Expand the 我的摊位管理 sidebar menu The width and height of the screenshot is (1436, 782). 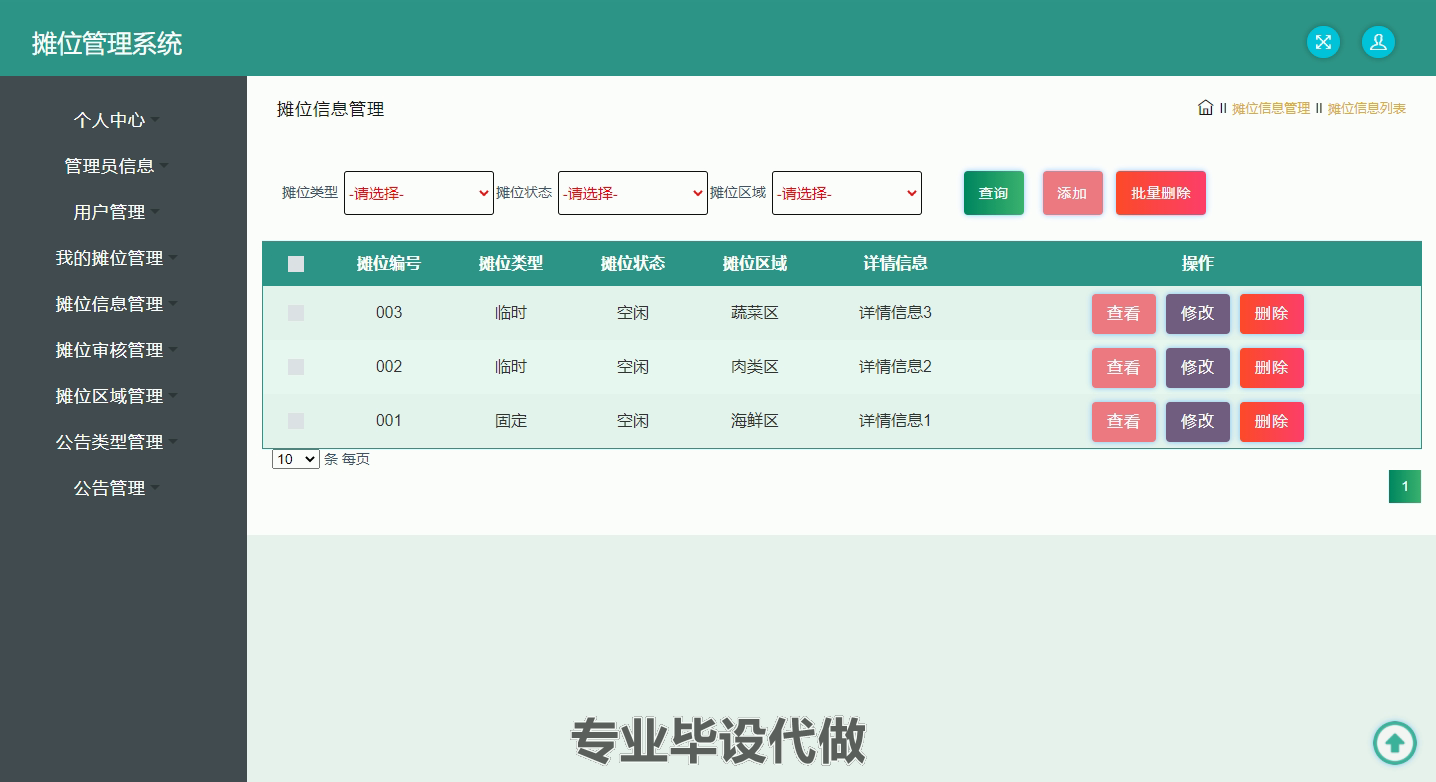click(116, 258)
